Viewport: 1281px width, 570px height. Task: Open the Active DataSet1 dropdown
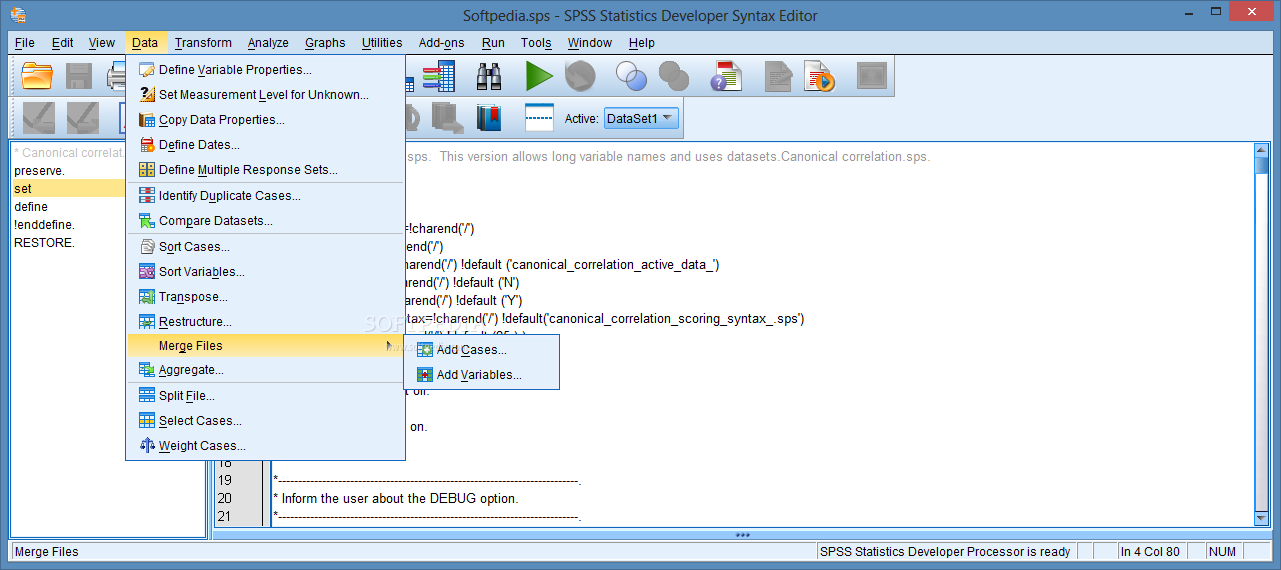(641, 118)
